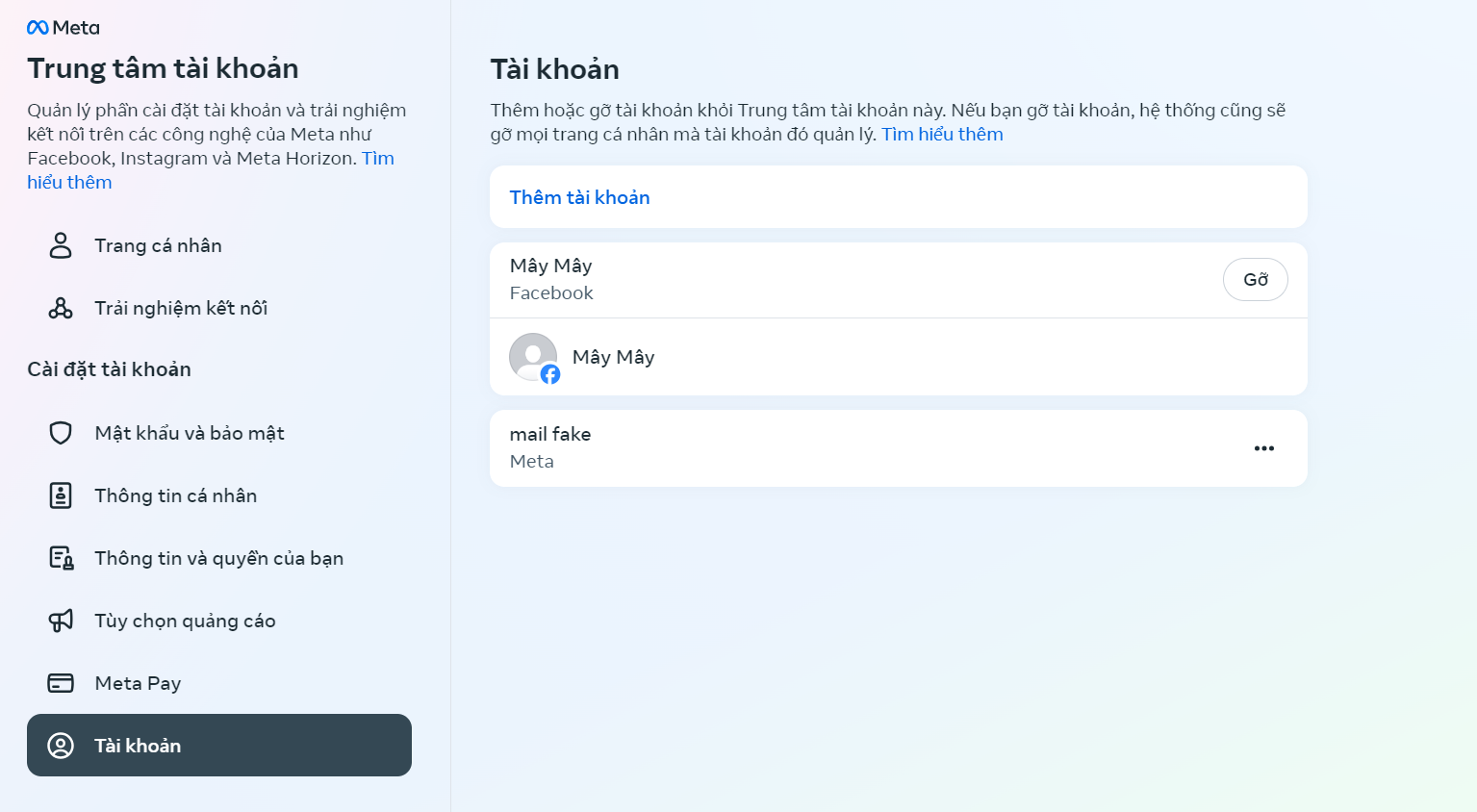
Task: Click the ID card icon for Thông tin cá nhân
Action: 61,495
